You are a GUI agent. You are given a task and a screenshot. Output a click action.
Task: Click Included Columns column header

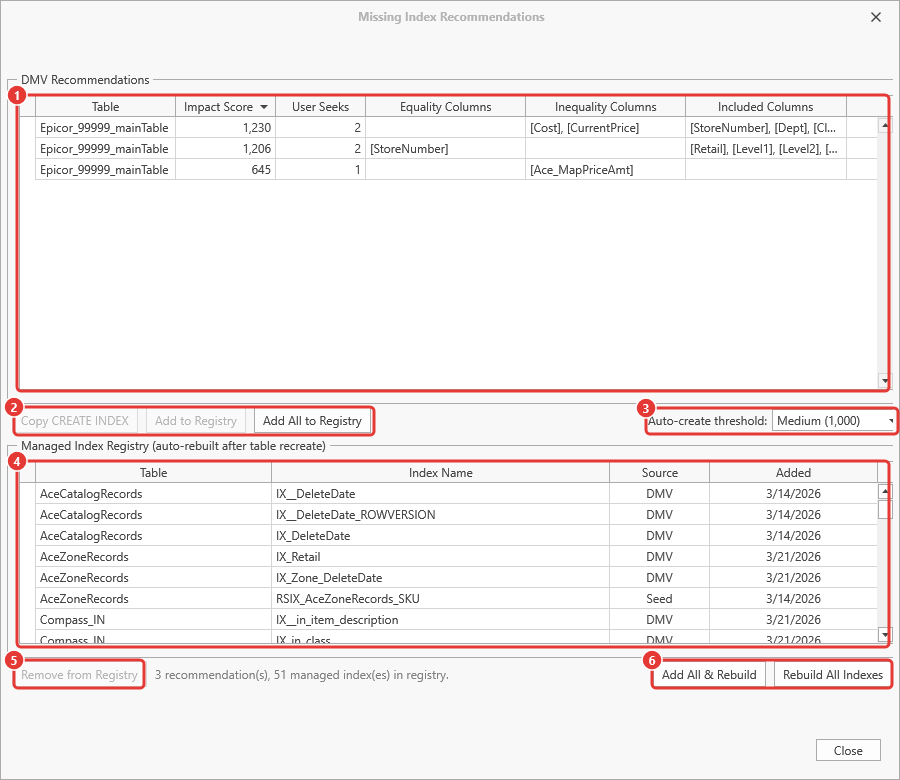tap(766, 107)
